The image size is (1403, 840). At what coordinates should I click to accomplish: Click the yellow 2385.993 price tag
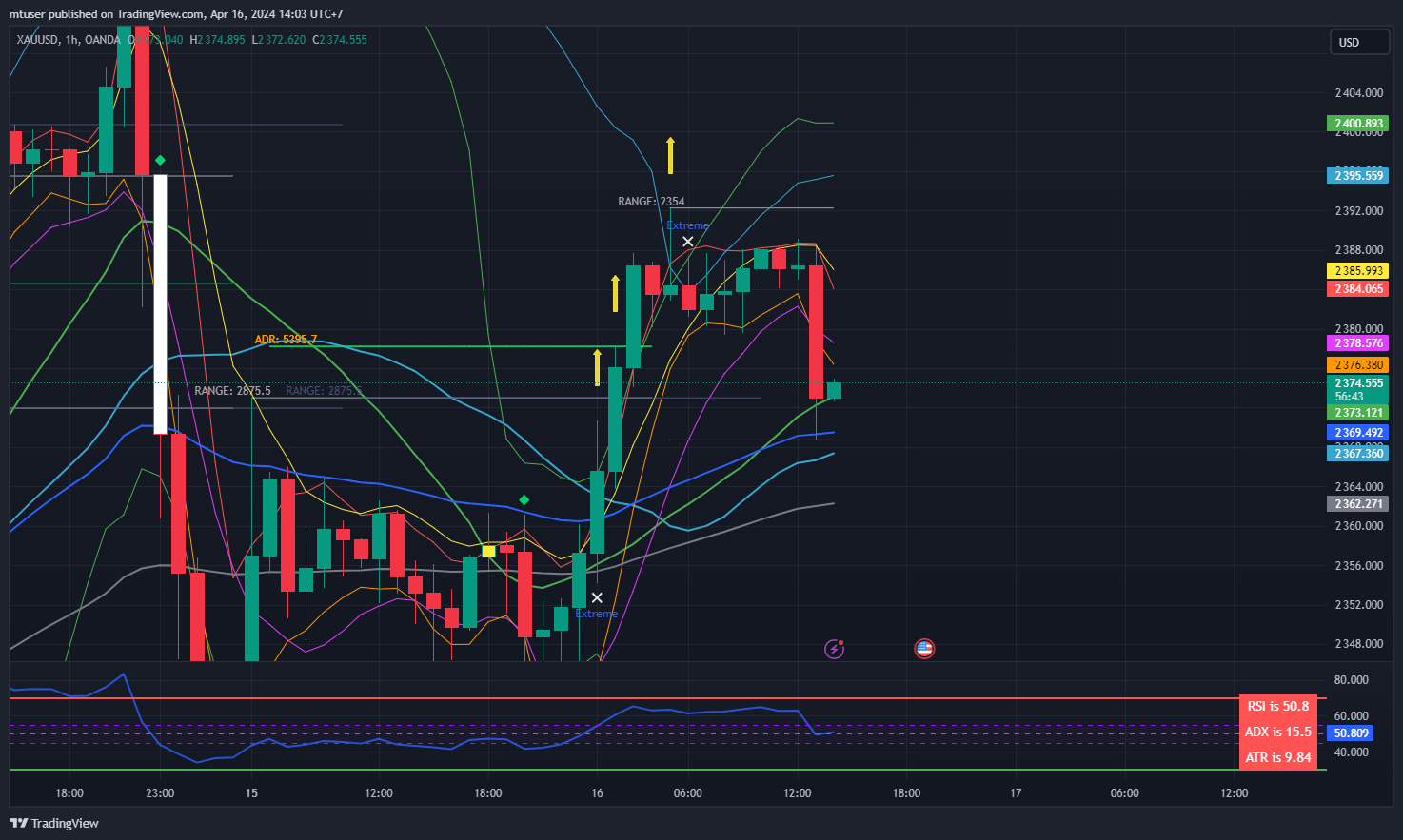1357,271
